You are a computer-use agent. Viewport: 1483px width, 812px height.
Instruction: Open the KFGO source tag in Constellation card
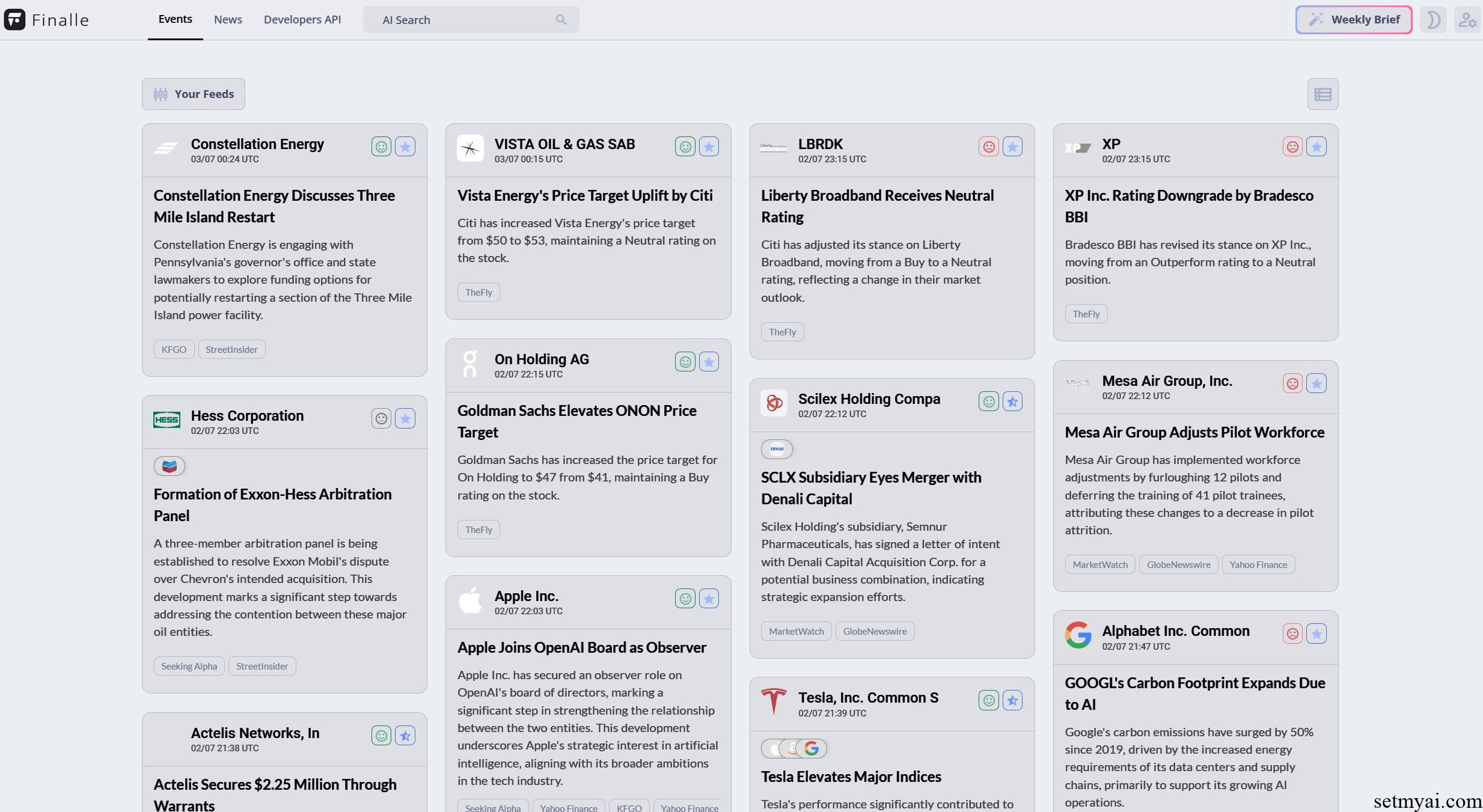click(x=174, y=349)
